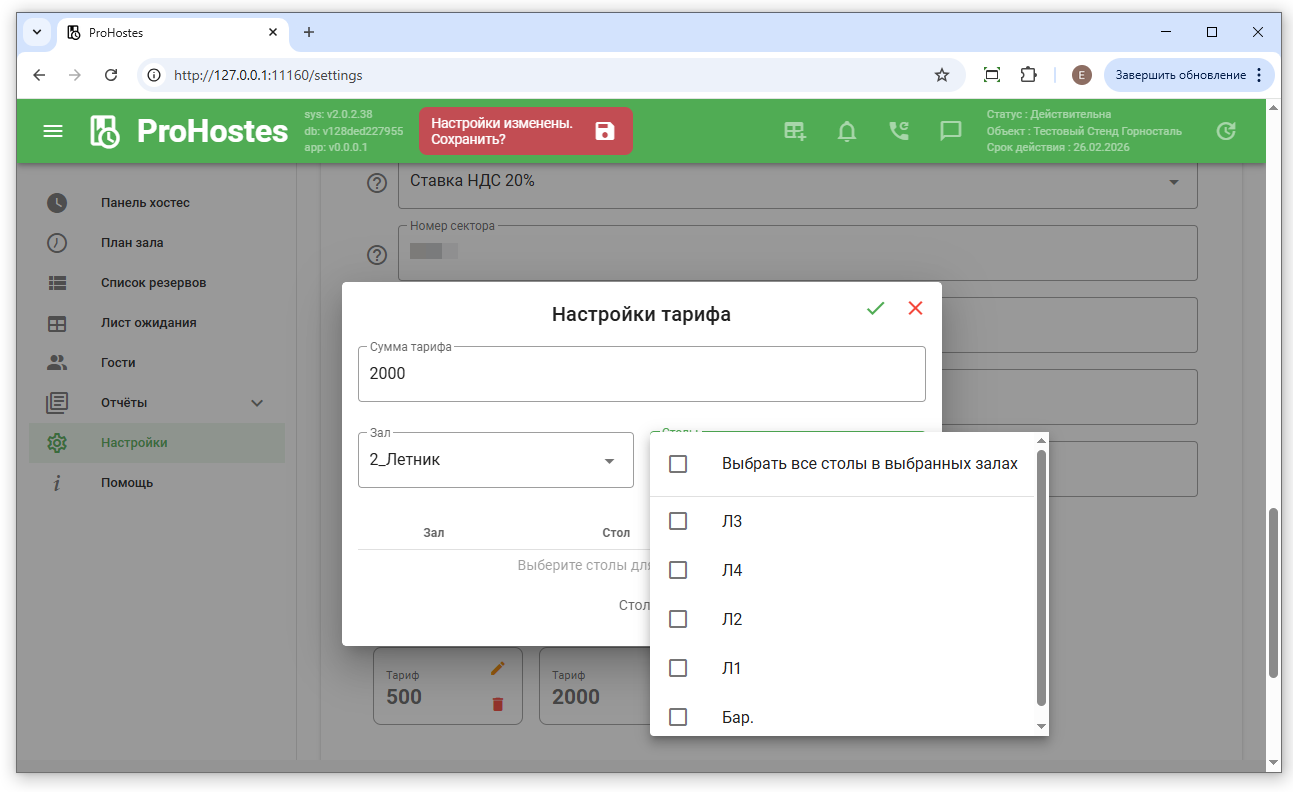Screen dimensions: 1293x792
Task: Delete the 500 tariff with trash icon
Action: 498,704
